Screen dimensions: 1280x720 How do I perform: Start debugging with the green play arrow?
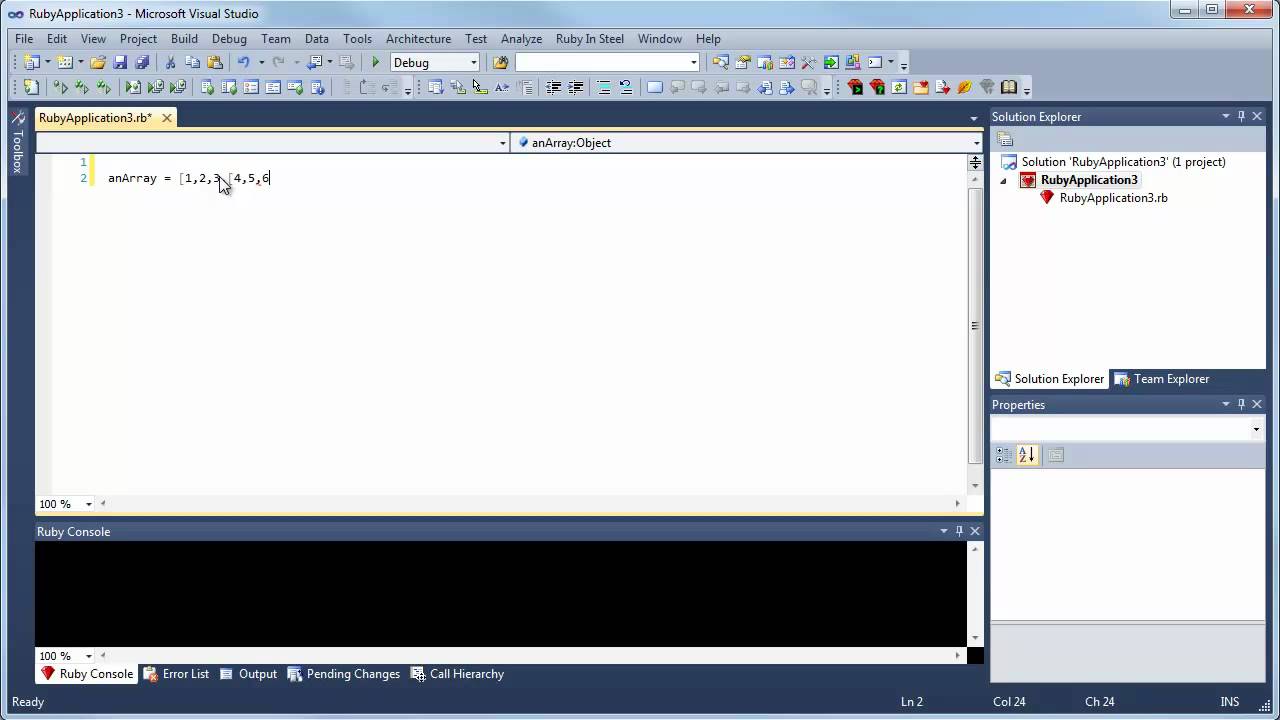(x=376, y=62)
